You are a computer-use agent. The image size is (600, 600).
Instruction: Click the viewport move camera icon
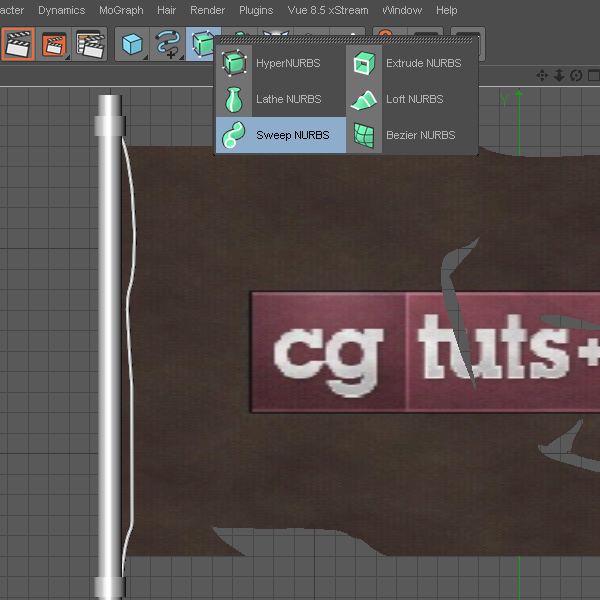(x=542, y=75)
